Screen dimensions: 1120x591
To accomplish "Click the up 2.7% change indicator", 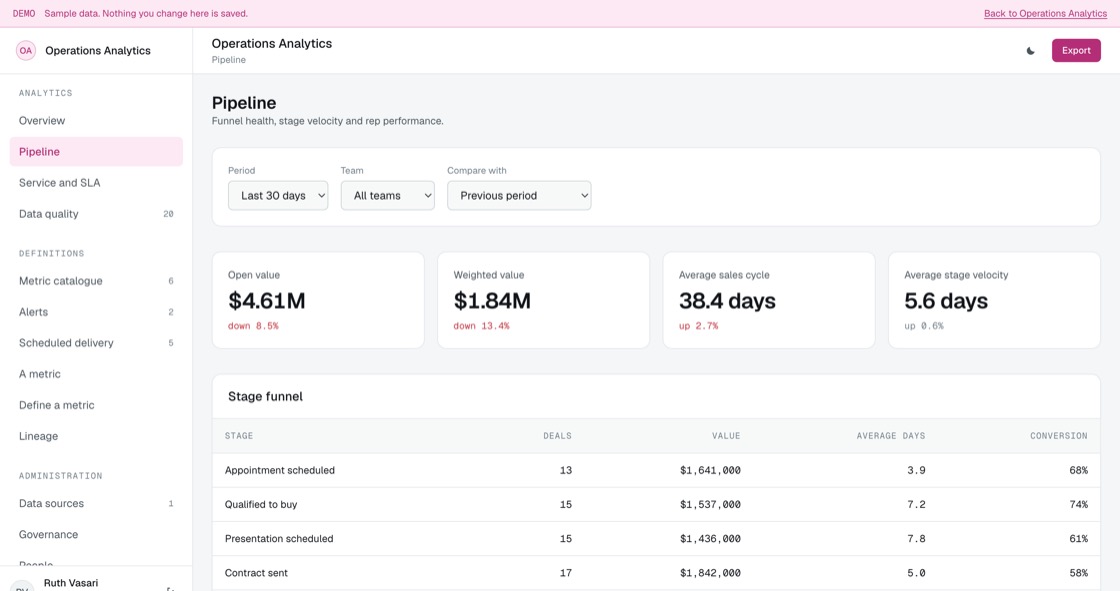I will [699, 326].
